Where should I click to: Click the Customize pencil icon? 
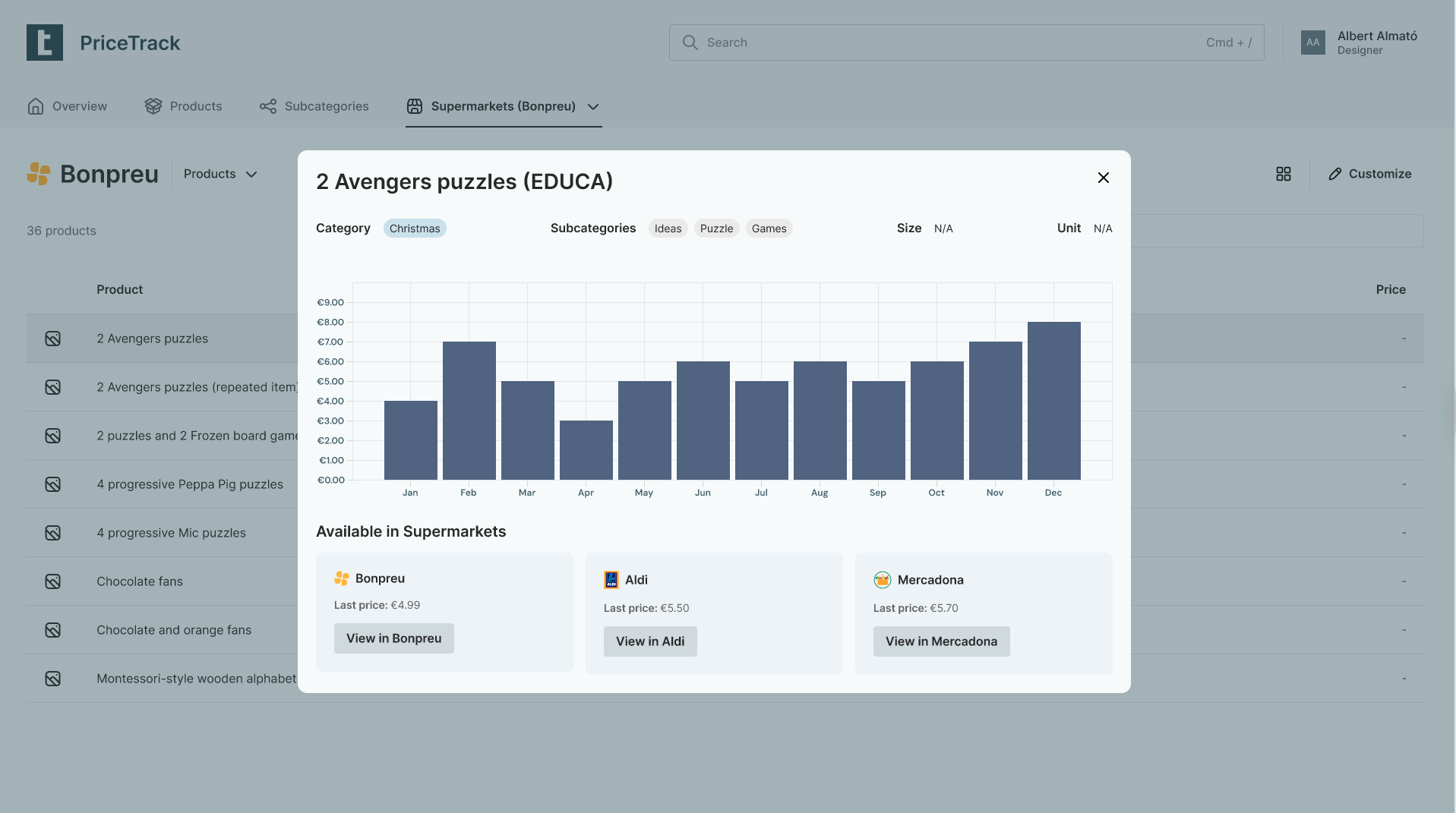click(1334, 174)
